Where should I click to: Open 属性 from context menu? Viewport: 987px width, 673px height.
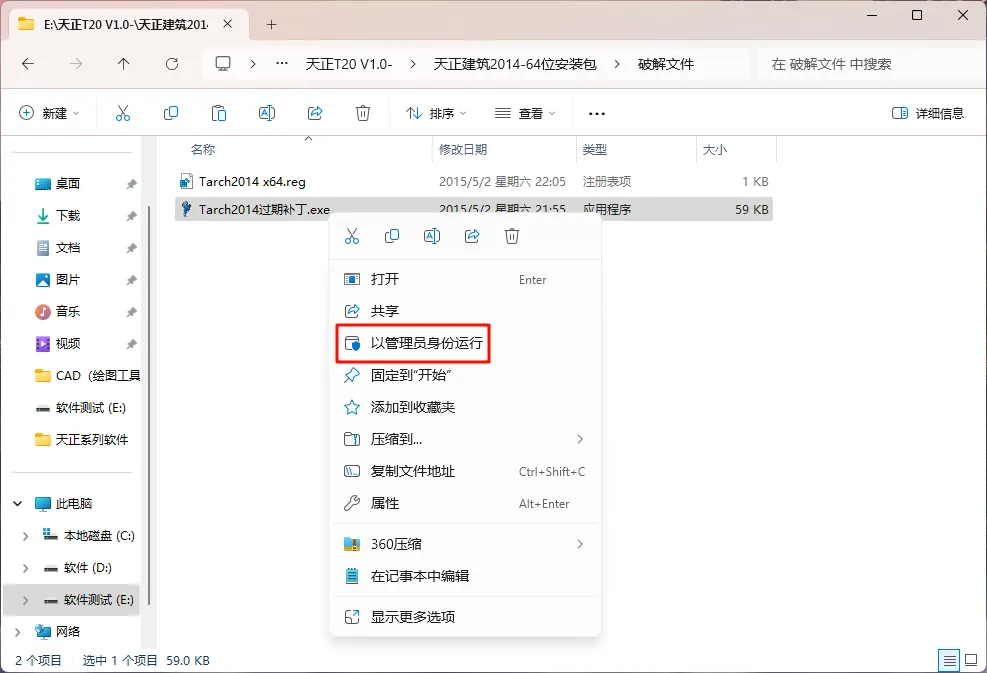(465, 503)
